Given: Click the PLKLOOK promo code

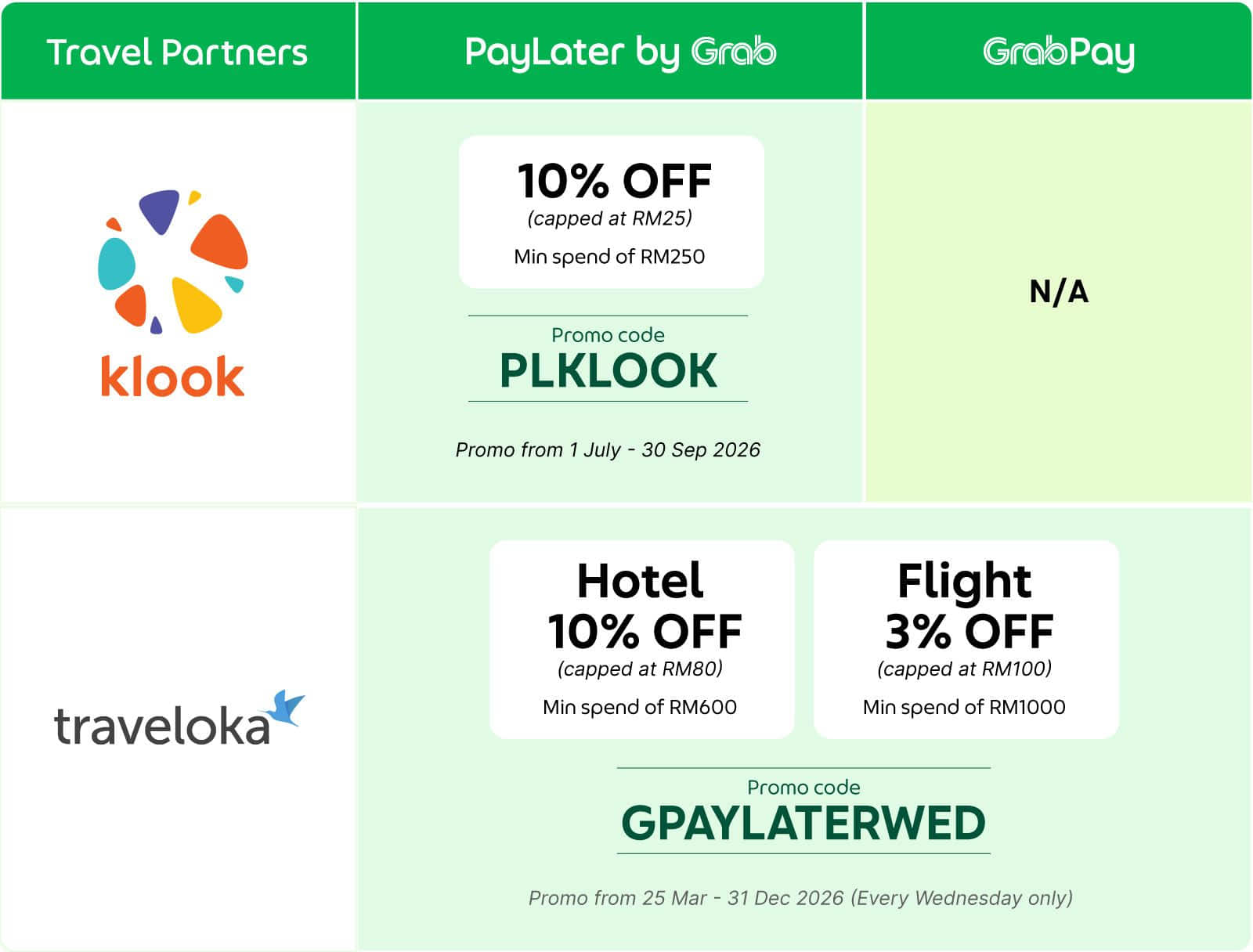Looking at the screenshot, I should (608, 370).
